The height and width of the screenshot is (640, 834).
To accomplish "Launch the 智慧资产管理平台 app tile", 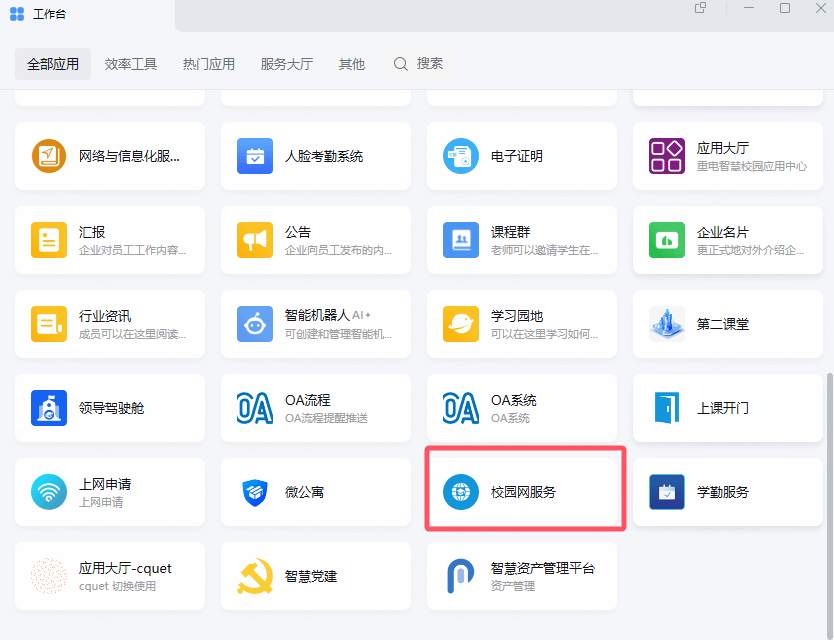I will click(522, 576).
